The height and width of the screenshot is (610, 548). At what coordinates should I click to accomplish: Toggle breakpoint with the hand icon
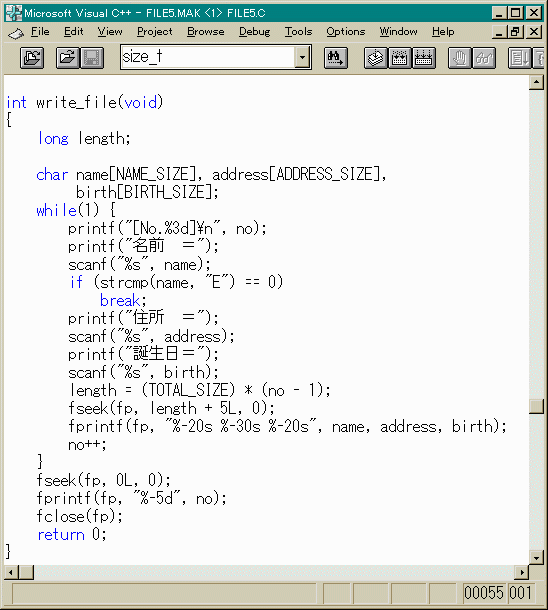pos(460,58)
